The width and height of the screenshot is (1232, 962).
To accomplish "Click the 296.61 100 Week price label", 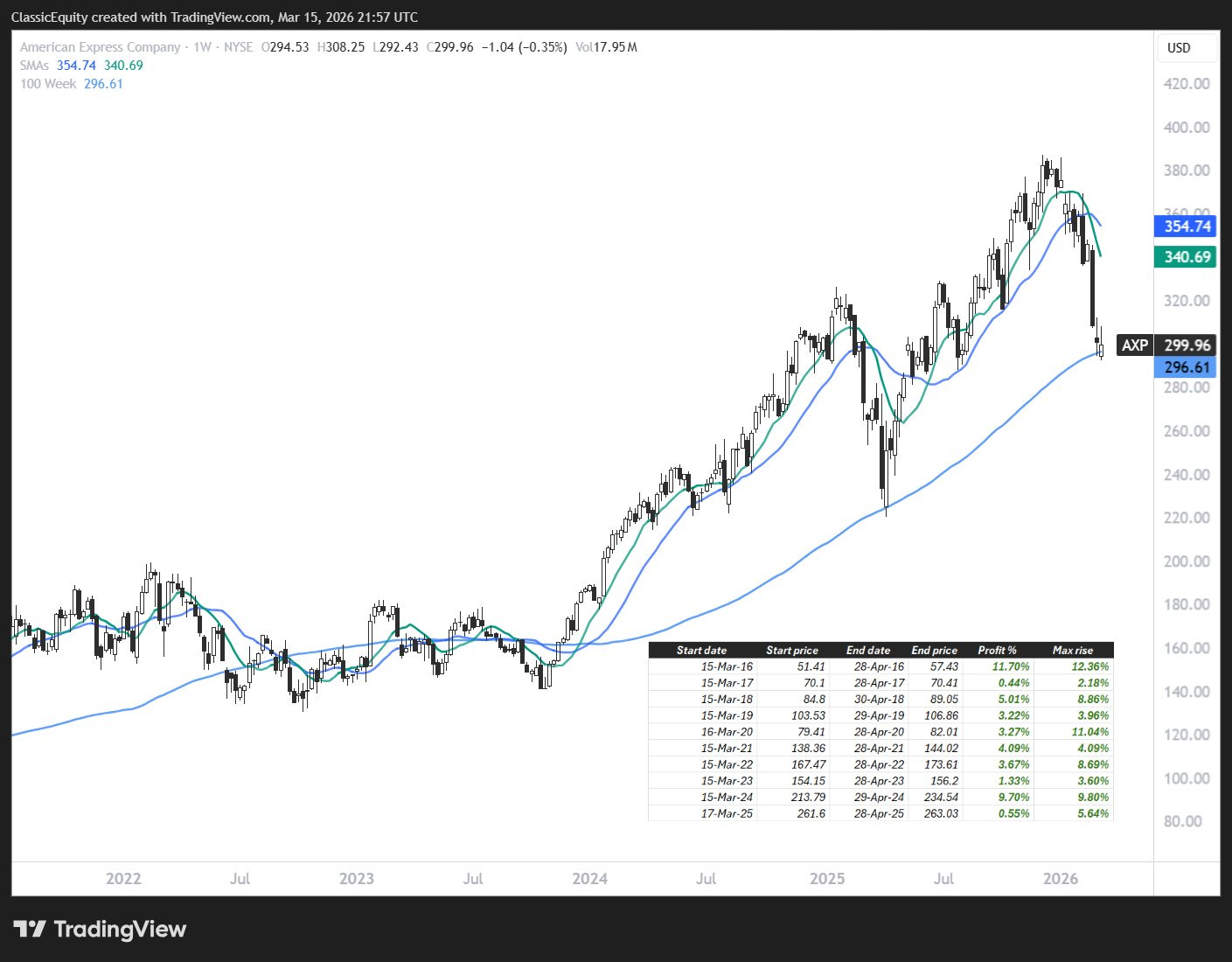I will click(1187, 367).
